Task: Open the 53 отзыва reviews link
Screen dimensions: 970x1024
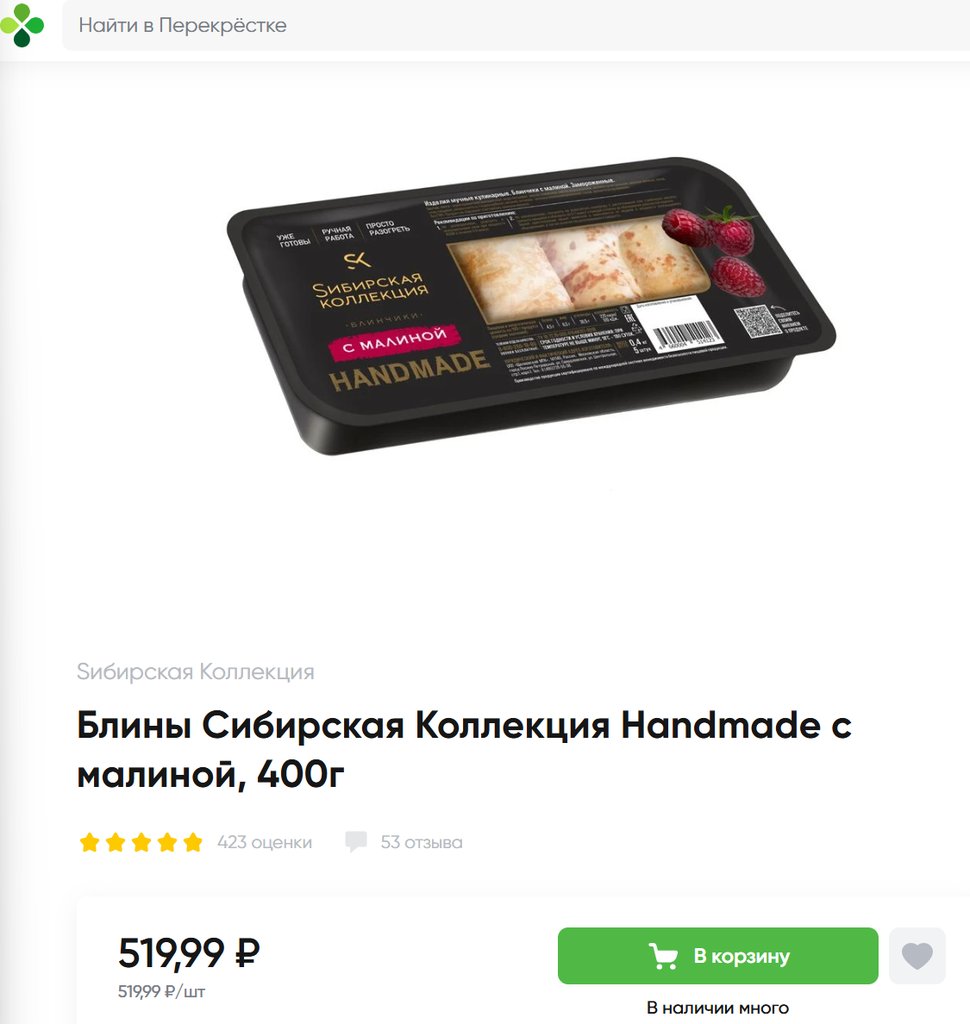Action: point(421,842)
